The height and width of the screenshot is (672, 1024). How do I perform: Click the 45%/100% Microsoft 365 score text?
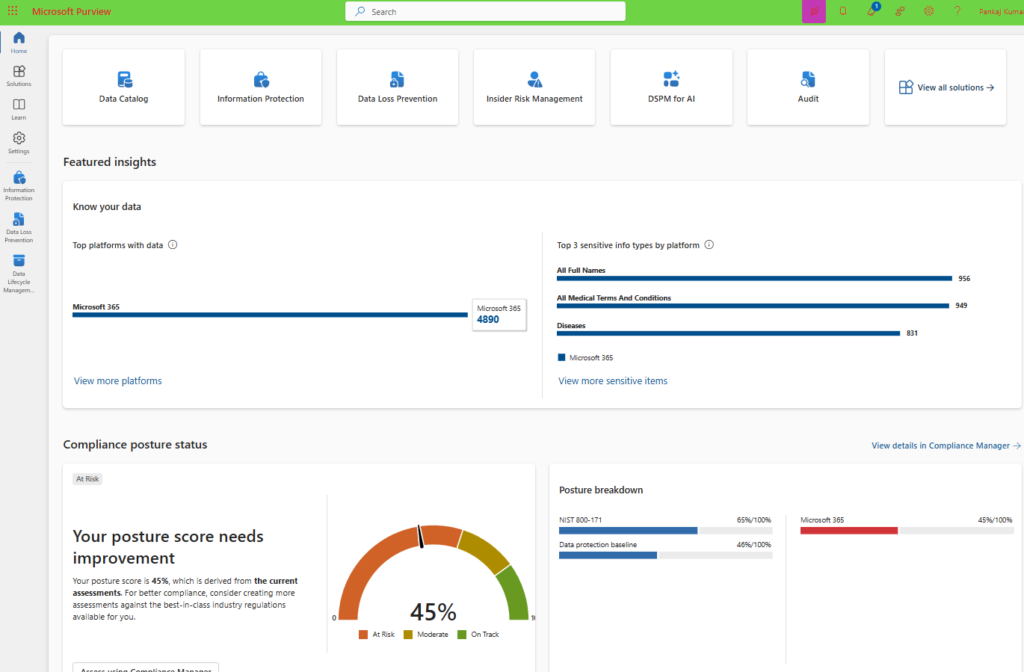995,520
